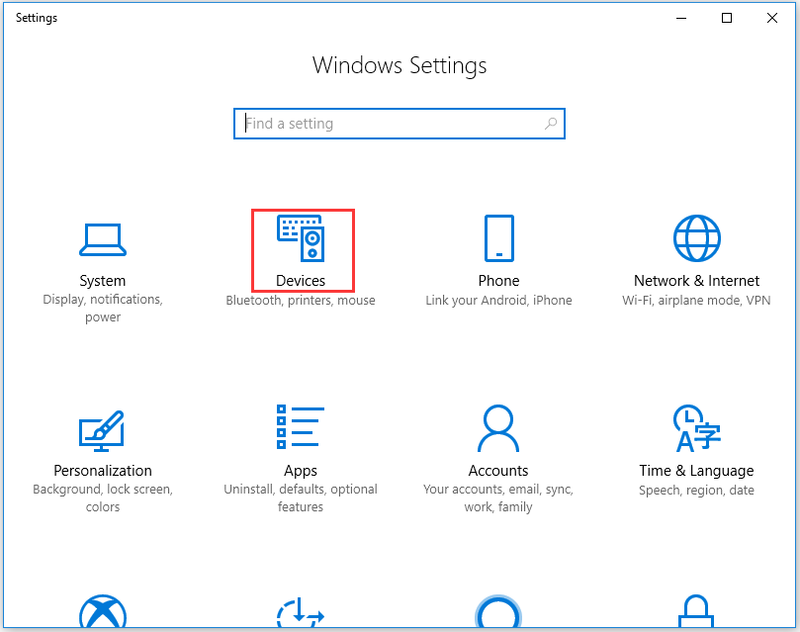
Task: Click "Wi-Fi, airplane mode, VPN" description
Action: click(696, 300)
